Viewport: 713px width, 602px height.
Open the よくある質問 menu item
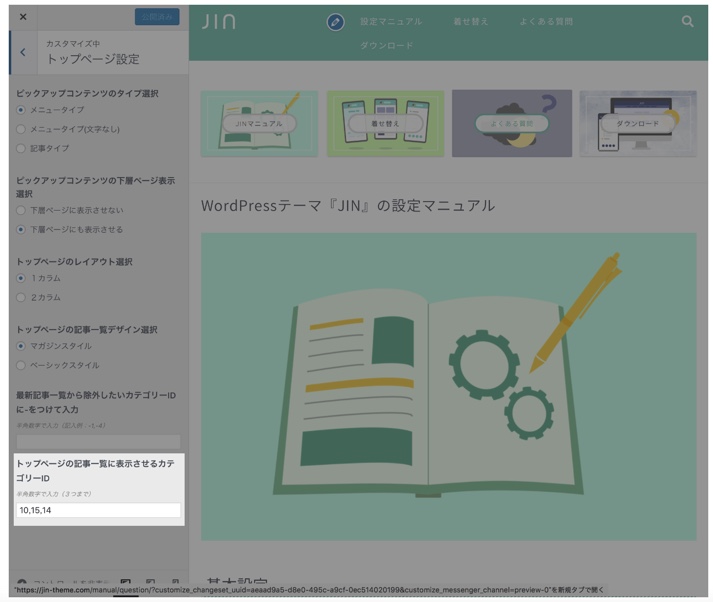[546, 21]
